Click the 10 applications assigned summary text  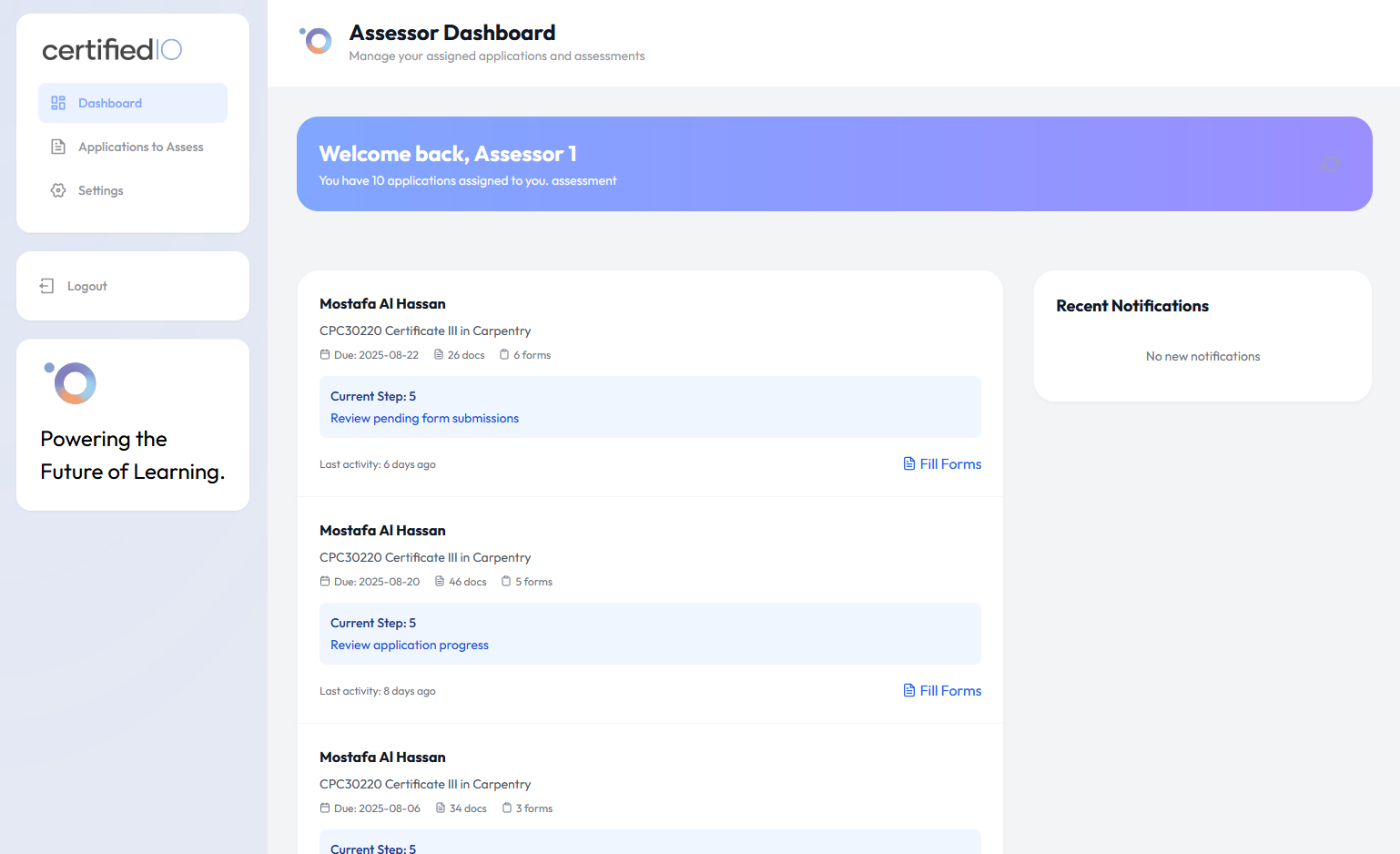tap(468, 181)
